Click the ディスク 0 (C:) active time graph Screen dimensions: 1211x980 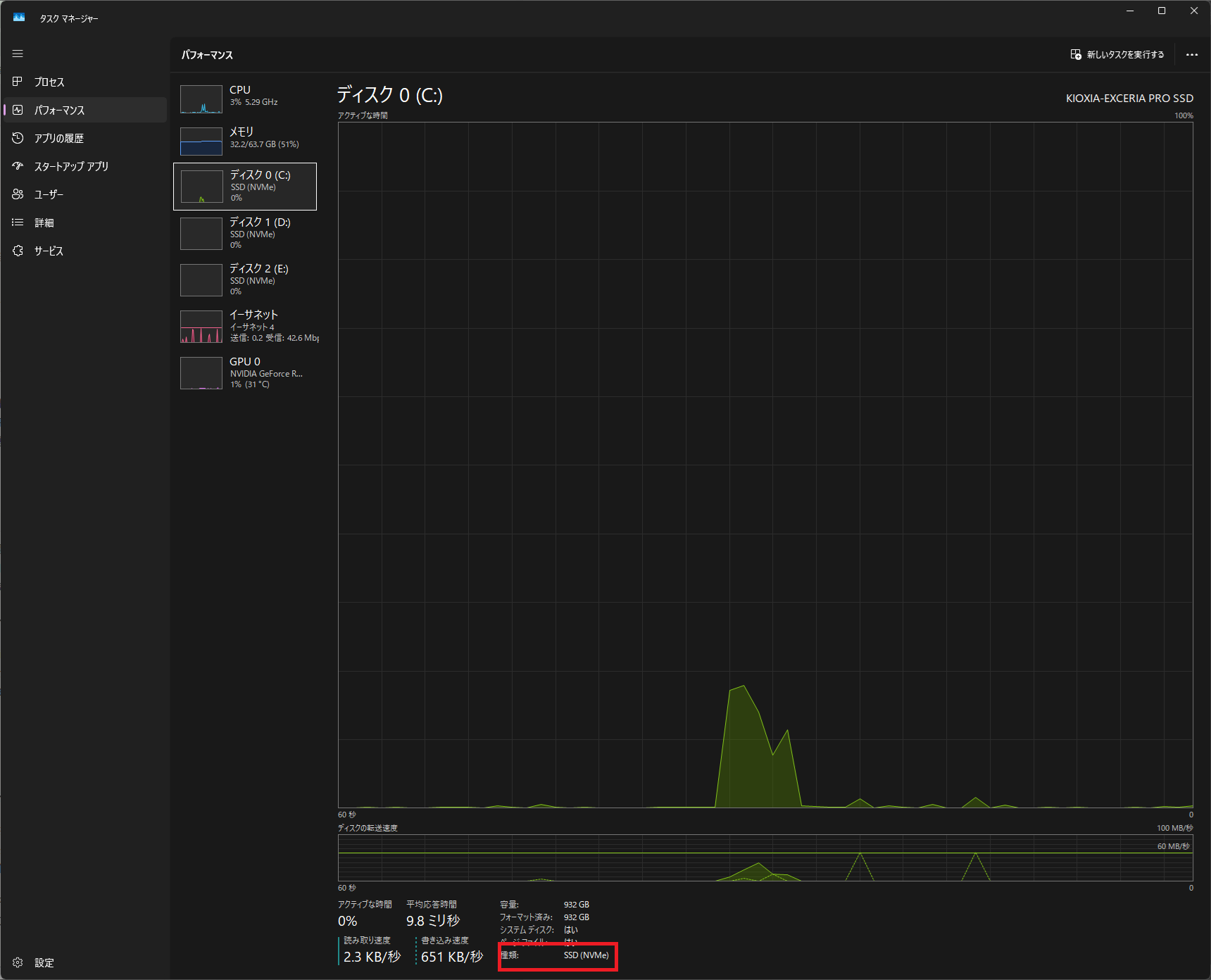coord(765,465)
